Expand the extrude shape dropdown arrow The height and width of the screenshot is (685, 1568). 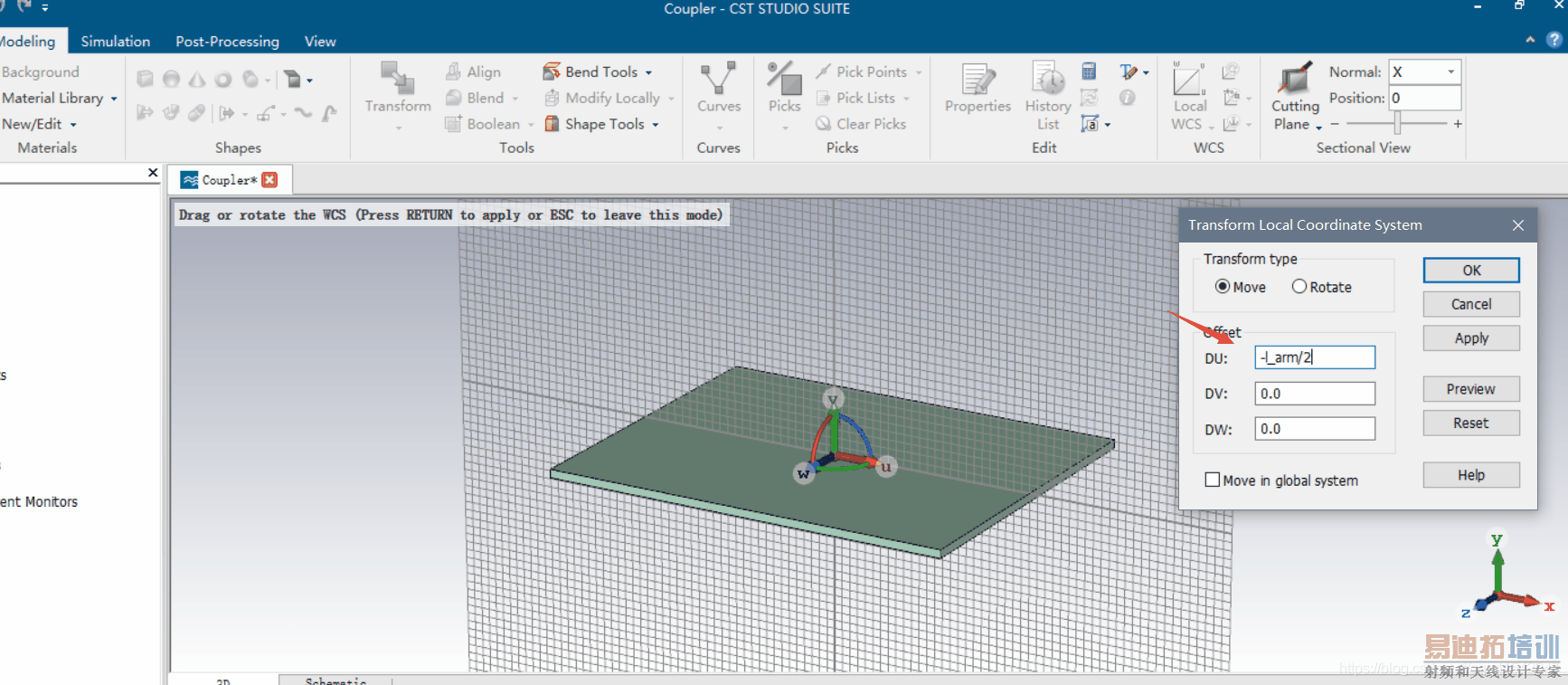(309, 80)
